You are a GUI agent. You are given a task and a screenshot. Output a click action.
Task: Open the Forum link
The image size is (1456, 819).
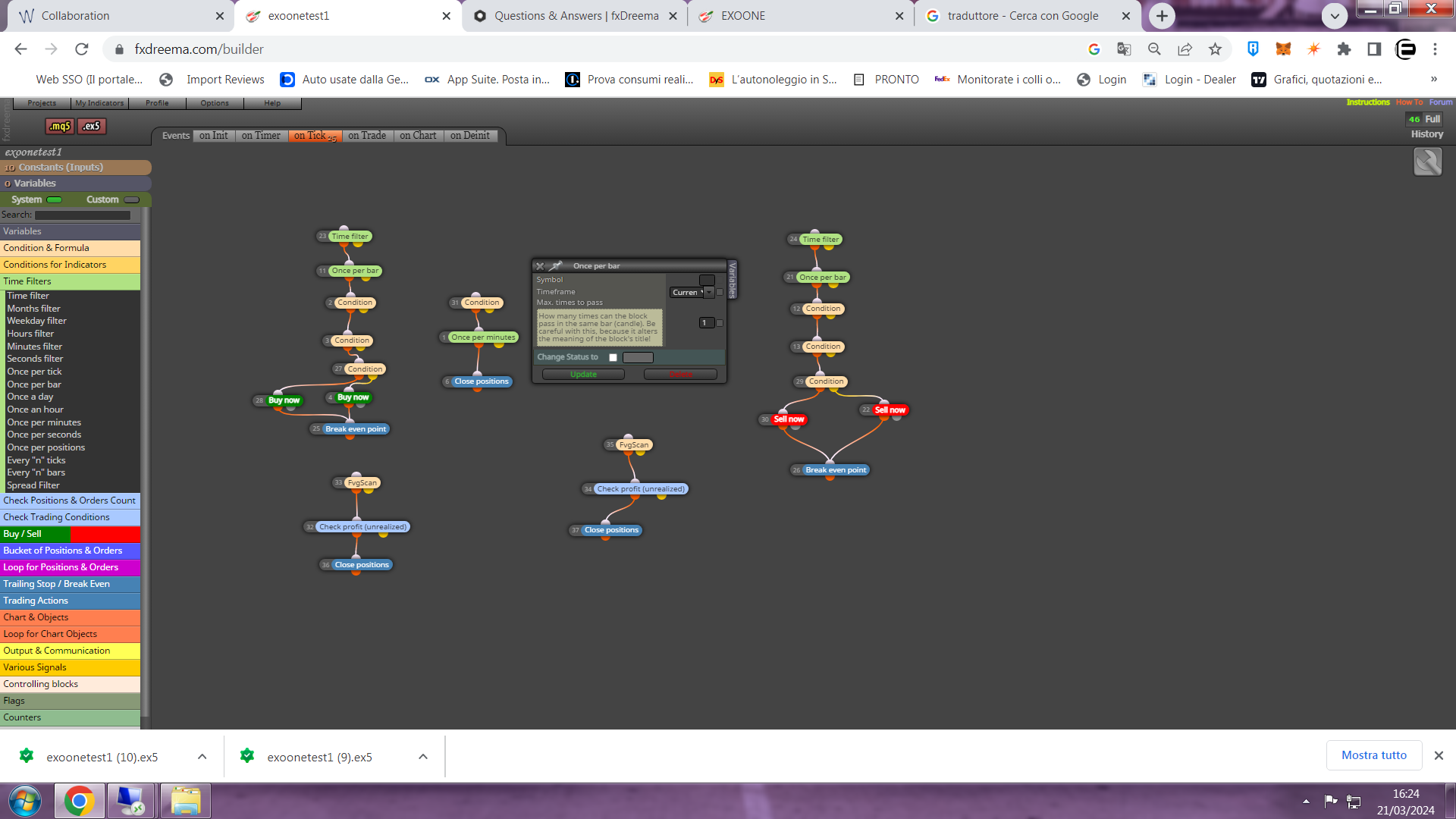pyautogui.click(x=1441, y=102)
